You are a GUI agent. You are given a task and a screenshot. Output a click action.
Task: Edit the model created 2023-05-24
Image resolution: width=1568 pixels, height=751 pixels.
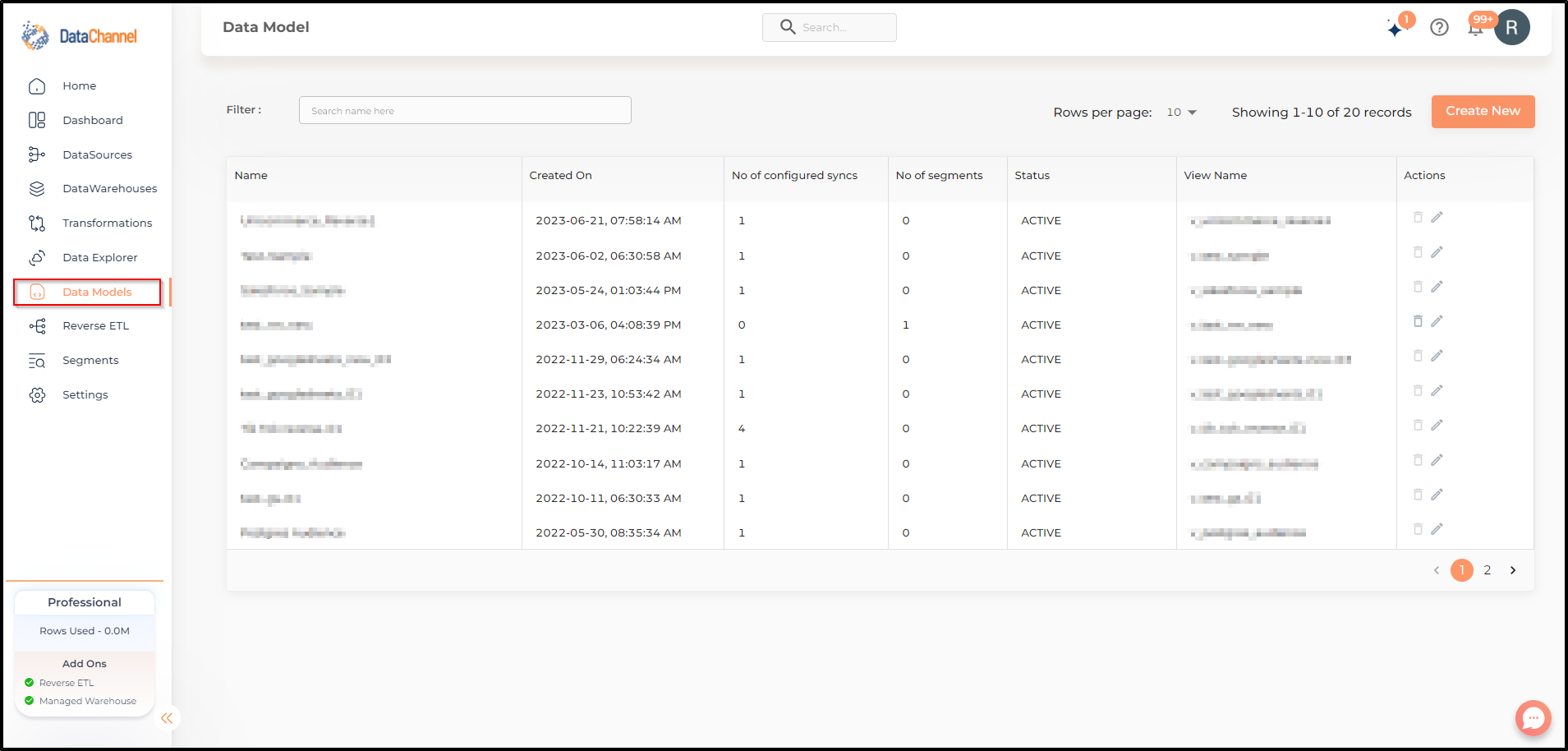click(1437, 287)
